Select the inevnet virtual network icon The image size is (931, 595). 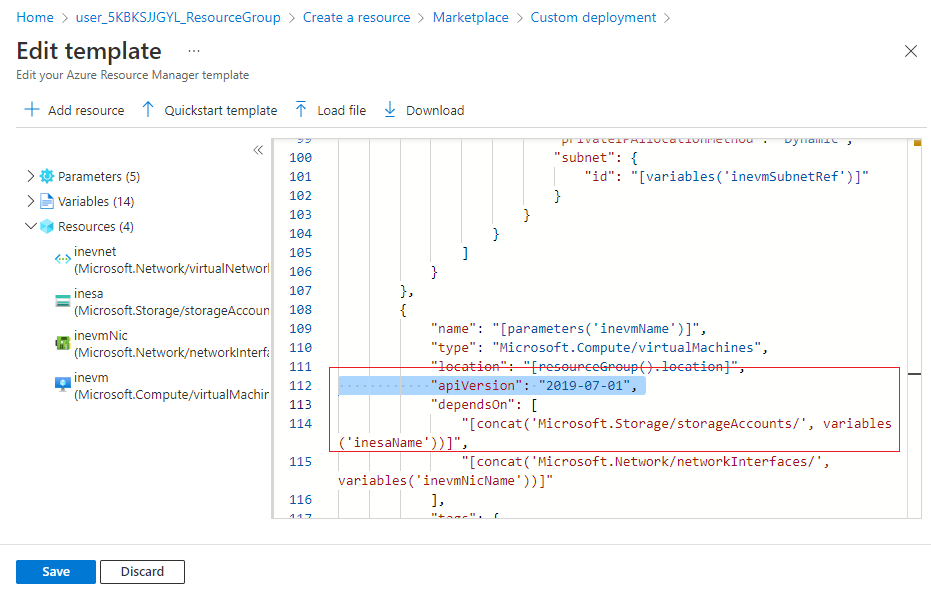(x=63, y=259)
